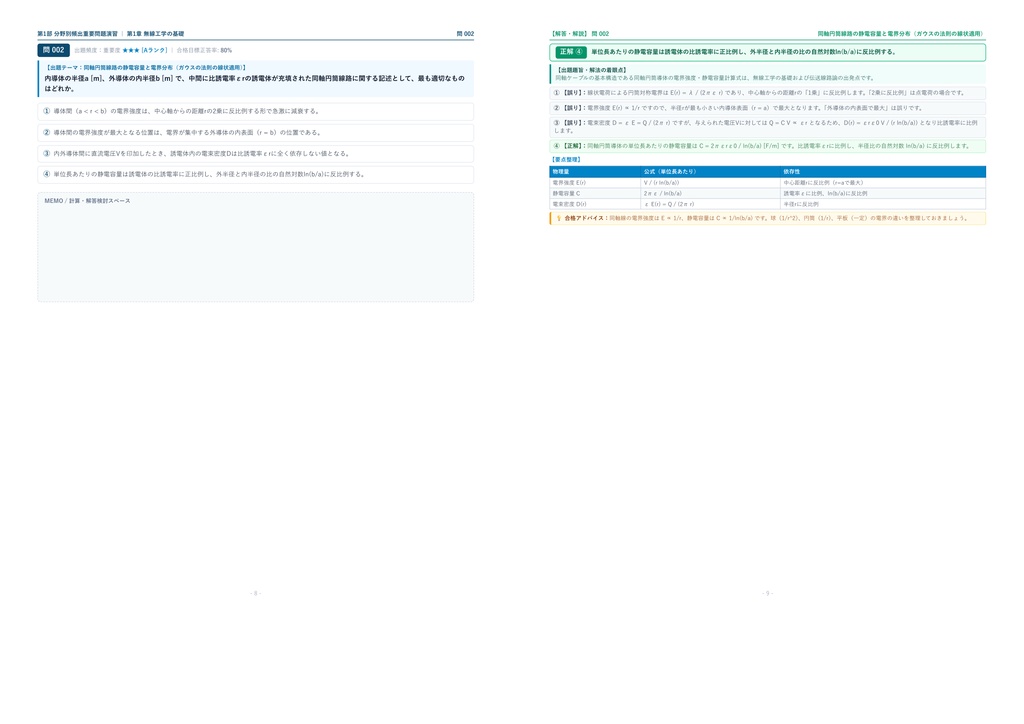1024x724 pixels.
Task: Select answer choice ④ on the question page
Action: tap(255, 175)
